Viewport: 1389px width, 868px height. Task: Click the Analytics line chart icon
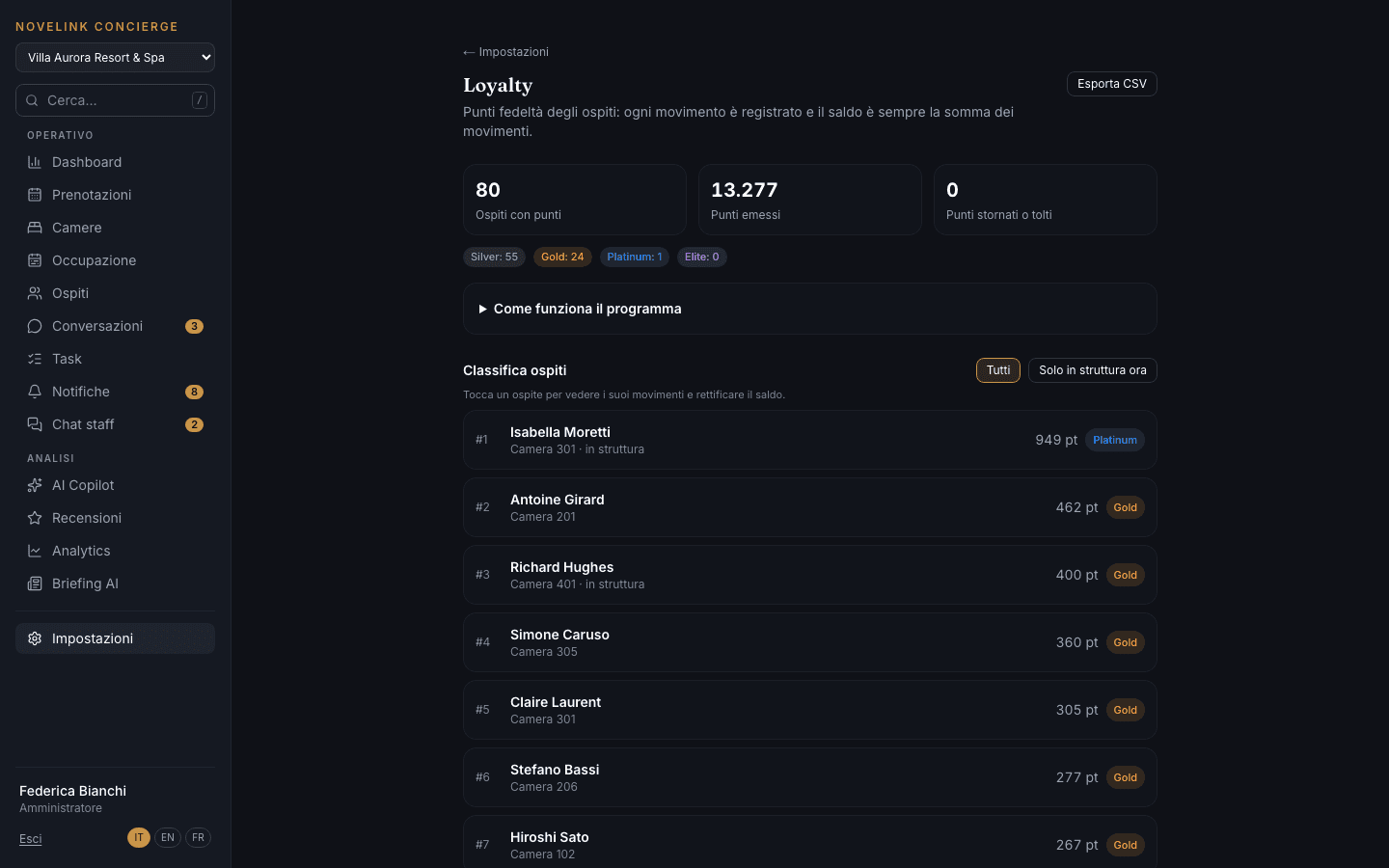coord(35,551)
